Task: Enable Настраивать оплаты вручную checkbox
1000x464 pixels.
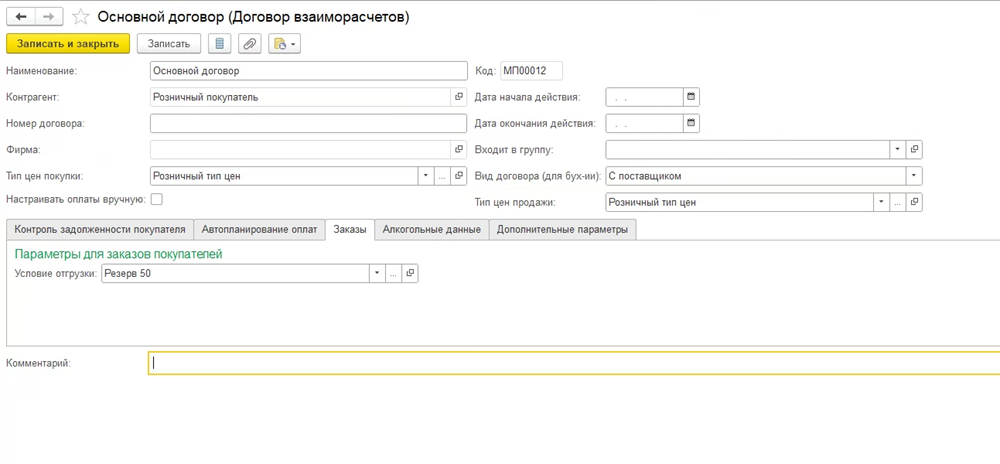Action: click(x=156, y=199)
